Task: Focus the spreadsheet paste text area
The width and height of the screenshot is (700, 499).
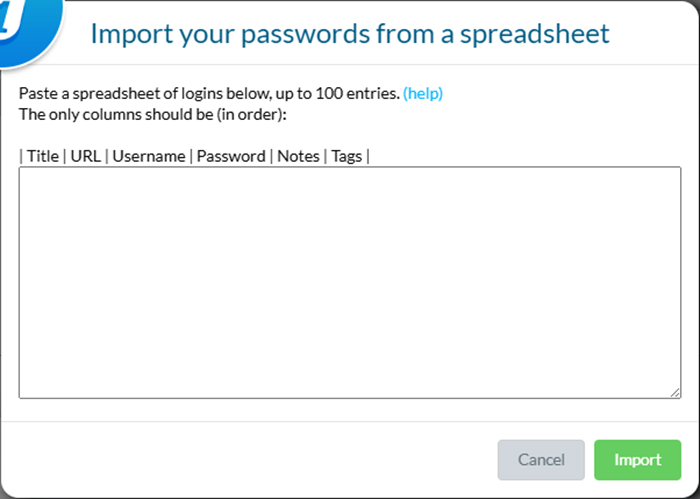Action: tap(350, 282)
